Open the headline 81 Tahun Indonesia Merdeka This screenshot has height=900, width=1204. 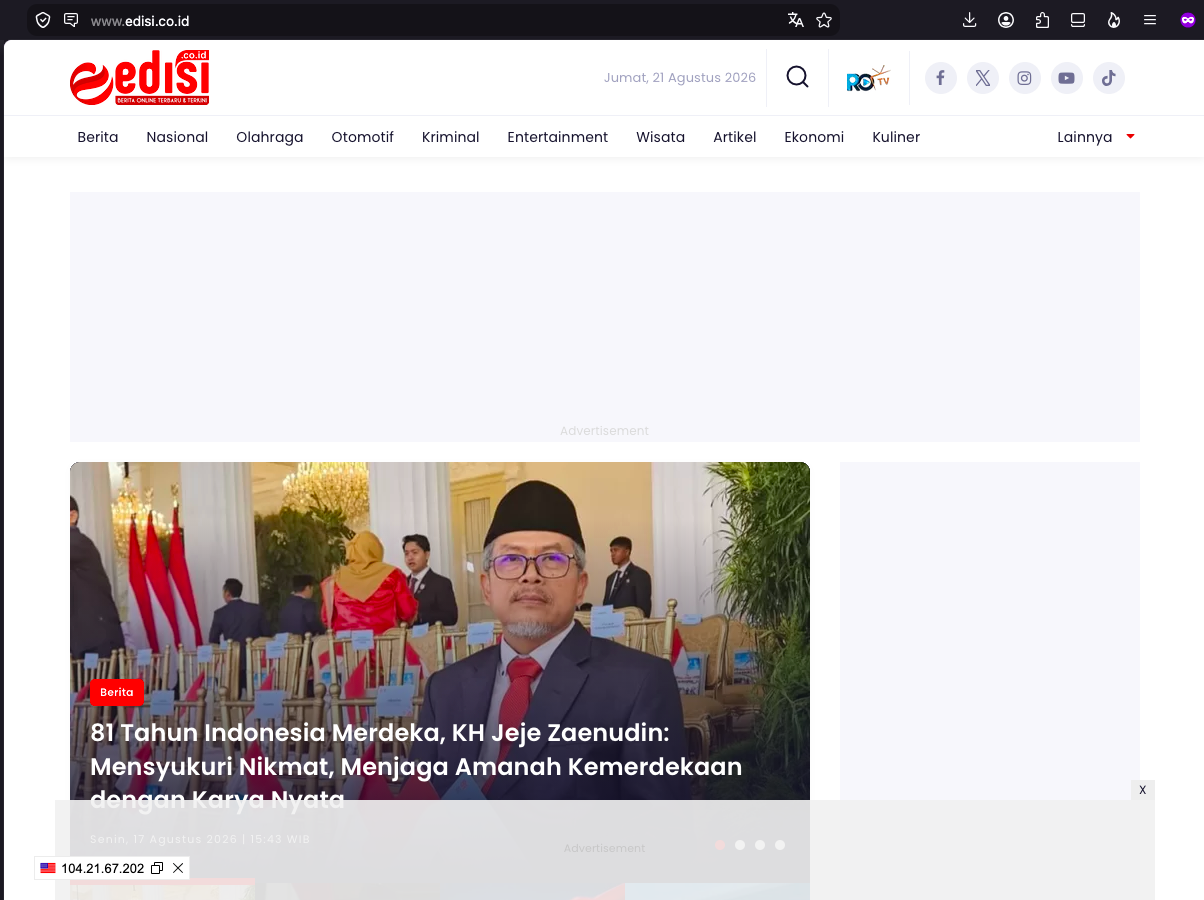click(416, 766)
